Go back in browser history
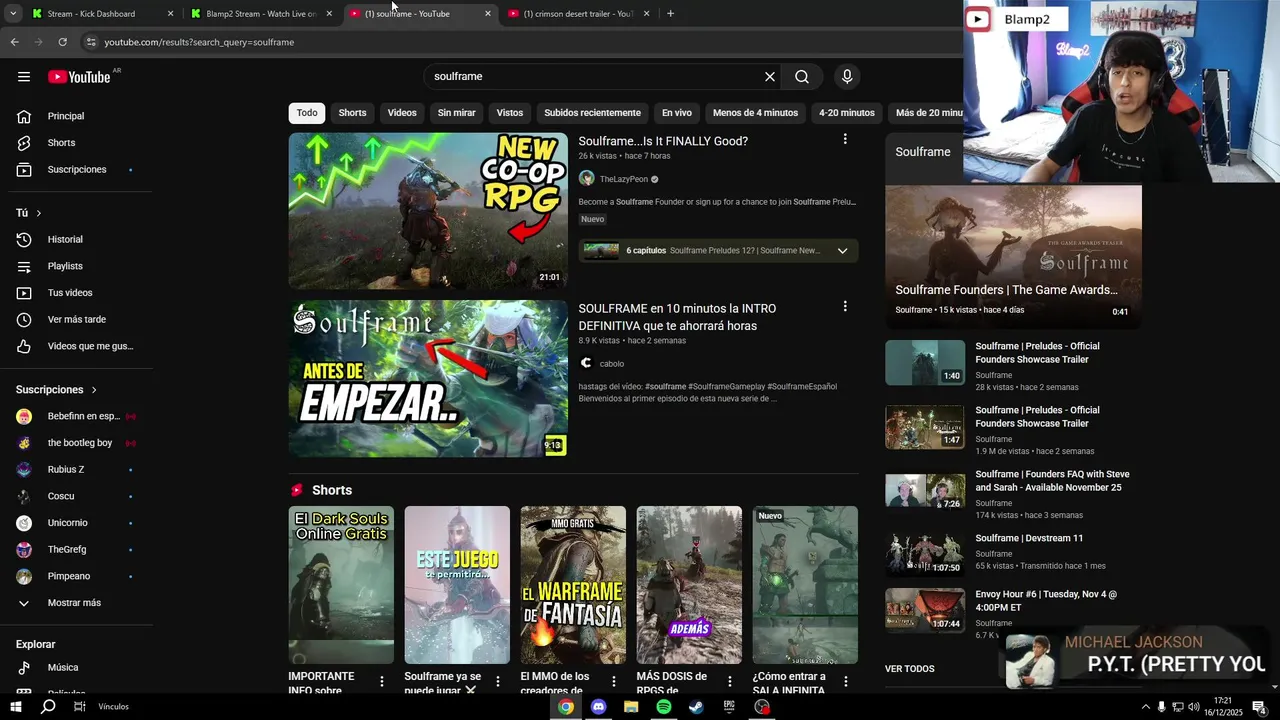Screen dimensions: 1280x720 (14, 42)
